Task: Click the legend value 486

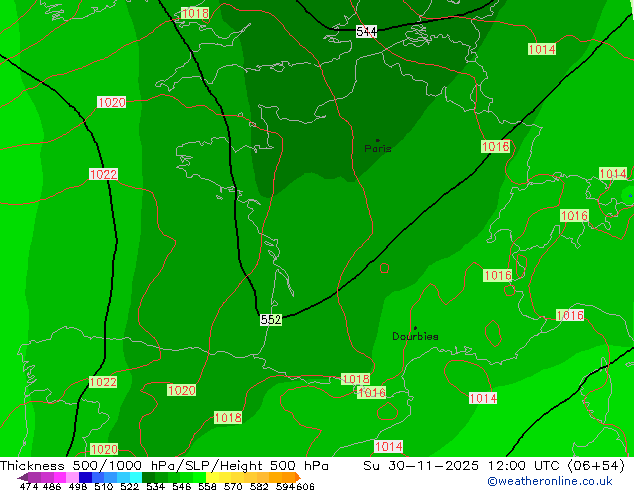Action: point(52,486)
